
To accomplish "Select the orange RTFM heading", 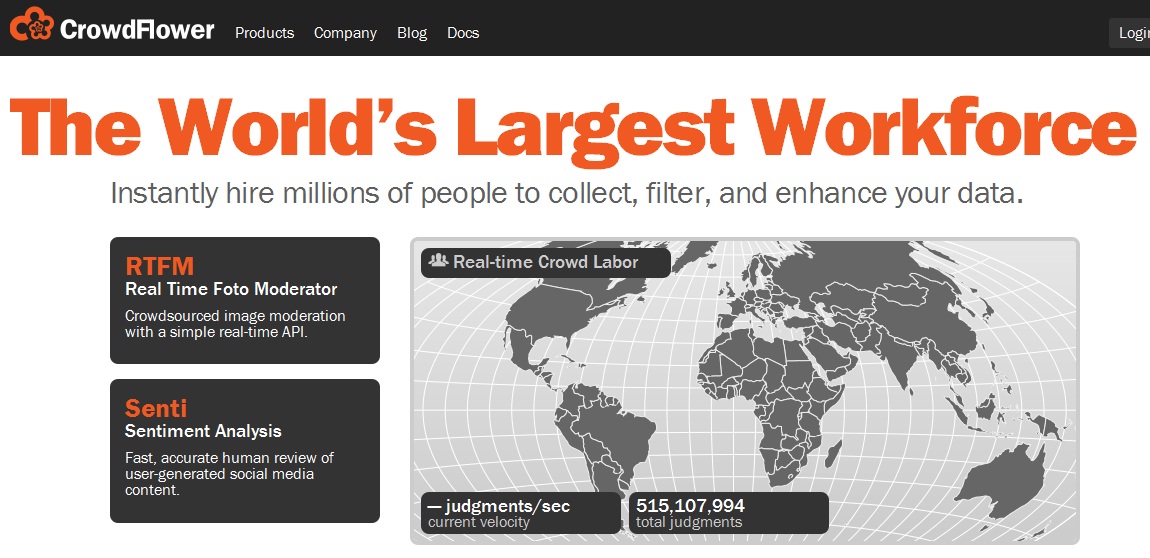I will [160, 266].
